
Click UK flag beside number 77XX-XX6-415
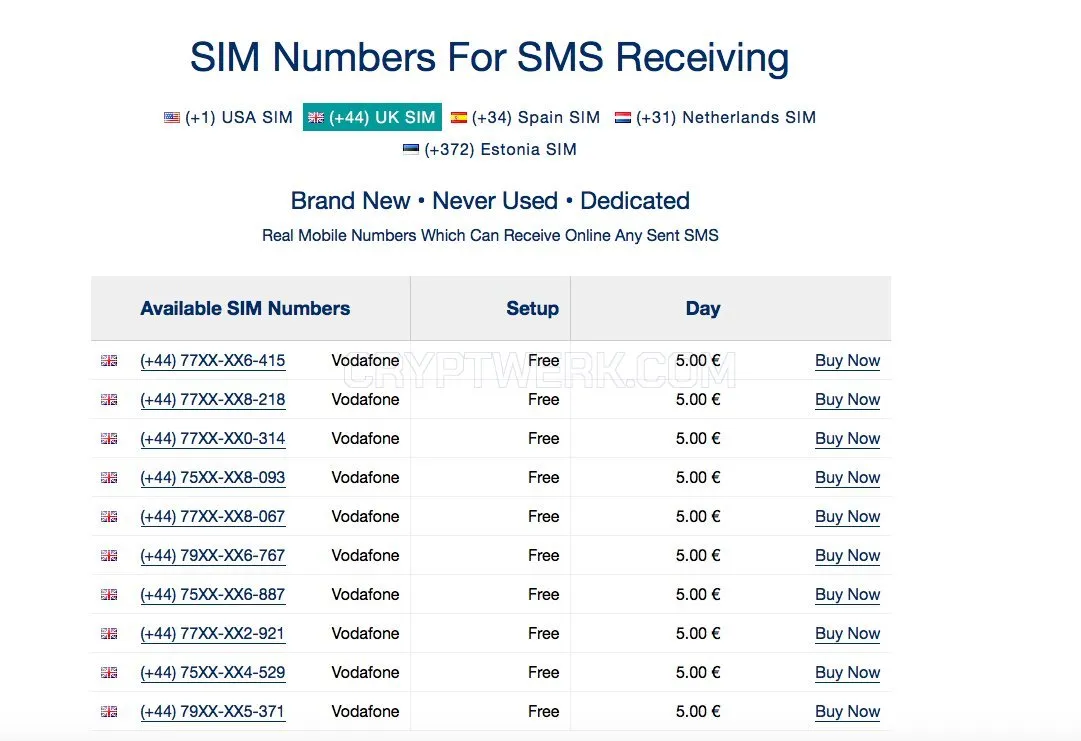click(x=109, y=361)
